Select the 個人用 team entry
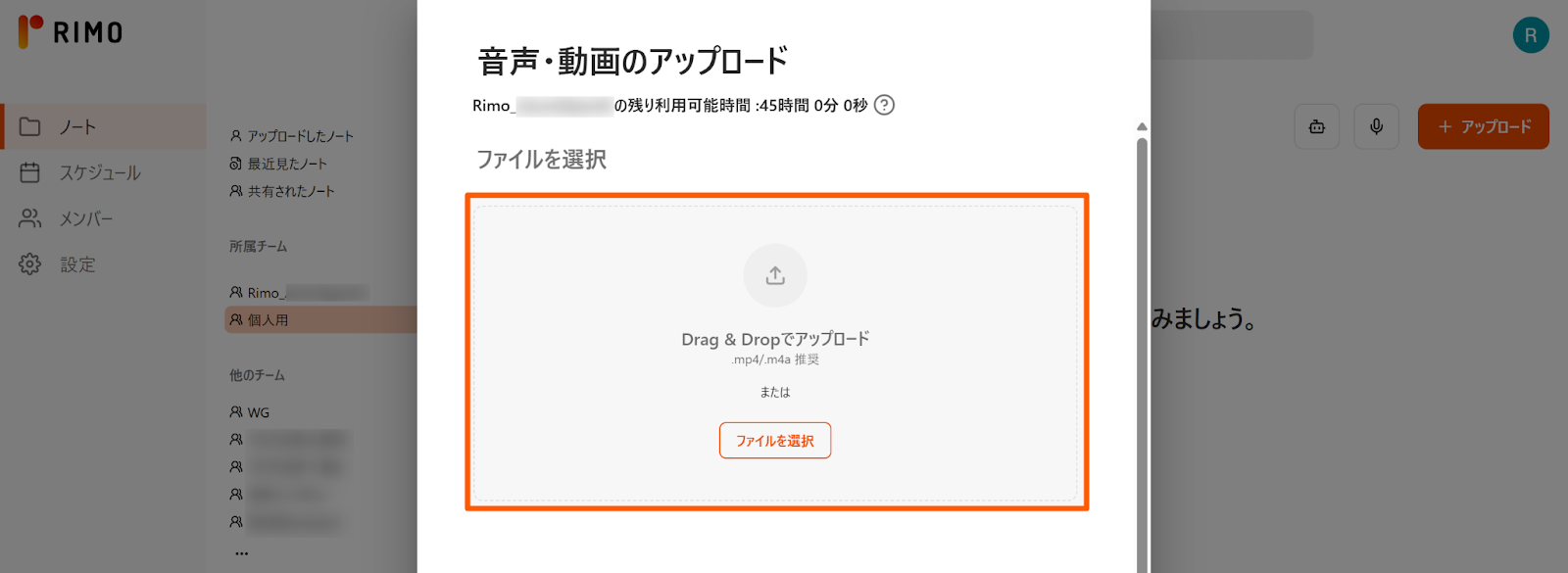Viewport: 1568px width, 573px height. [x=268, y=320]
